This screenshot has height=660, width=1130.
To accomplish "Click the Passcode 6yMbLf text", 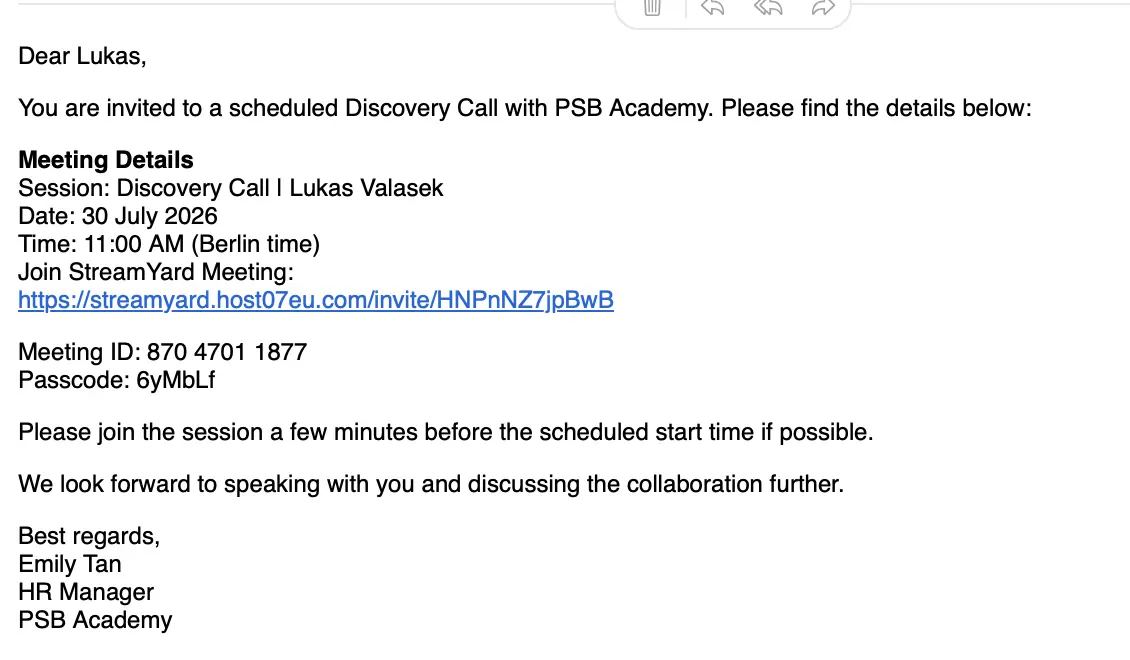I will tap(117, 380).
